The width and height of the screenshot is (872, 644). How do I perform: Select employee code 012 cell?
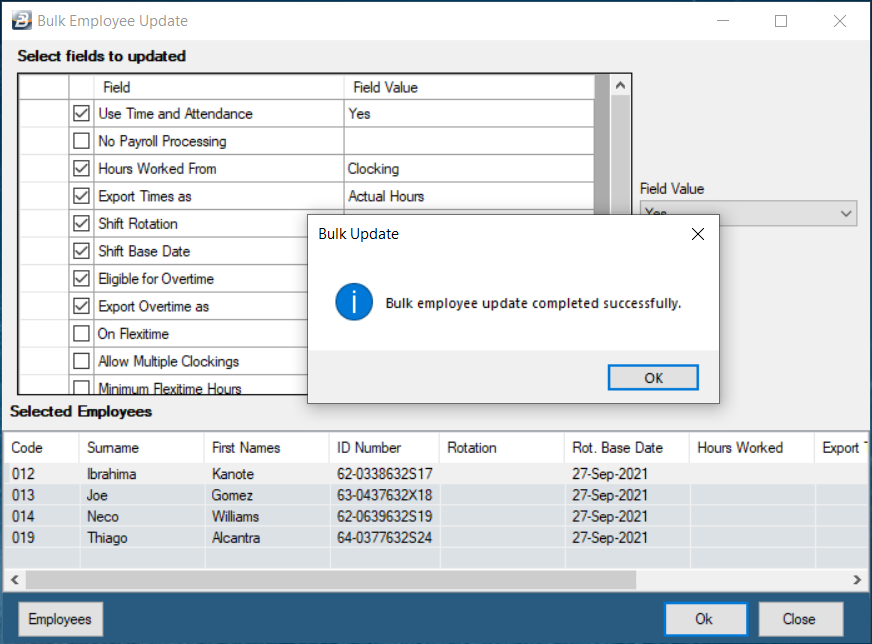pos(42,474)
